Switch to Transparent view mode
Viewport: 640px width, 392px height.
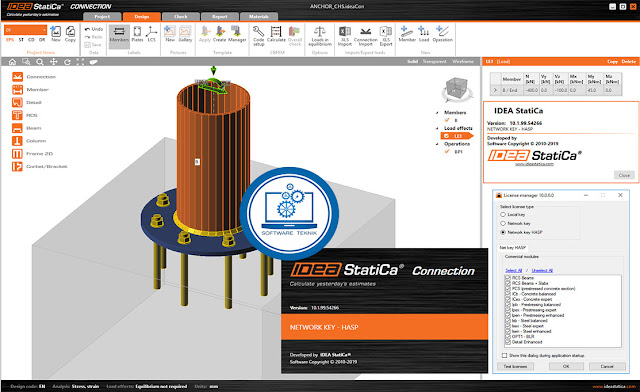[x=434, y=62]
